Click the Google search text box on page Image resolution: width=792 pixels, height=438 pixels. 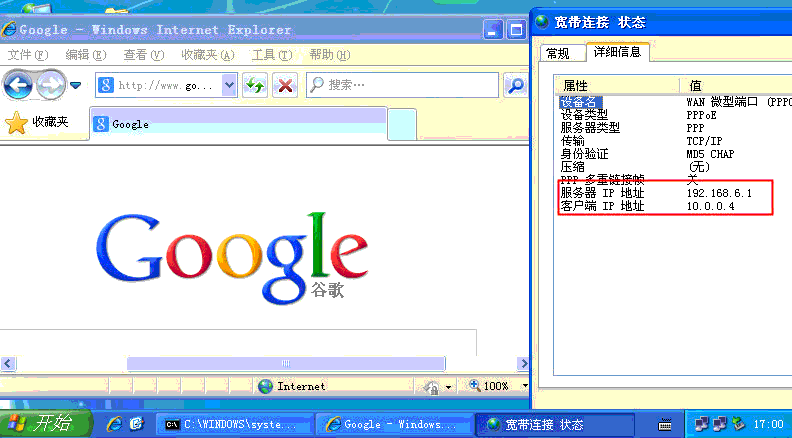point(238,342)
